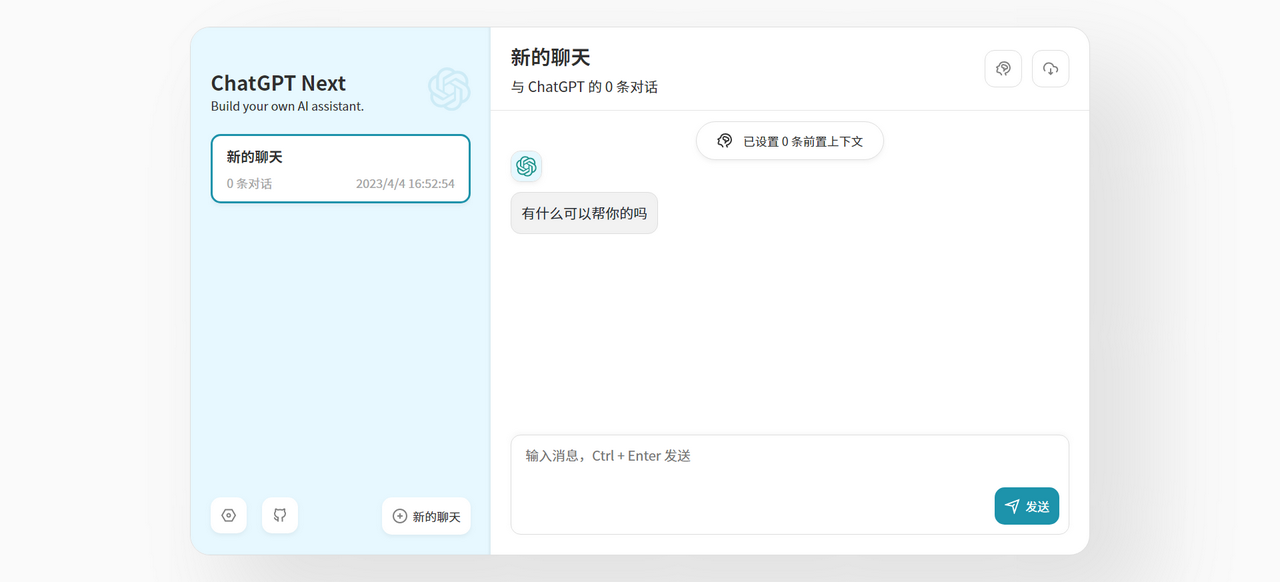
Task: Click the ChatGPT Next sidebar title
Action: [x=278, y=83]
